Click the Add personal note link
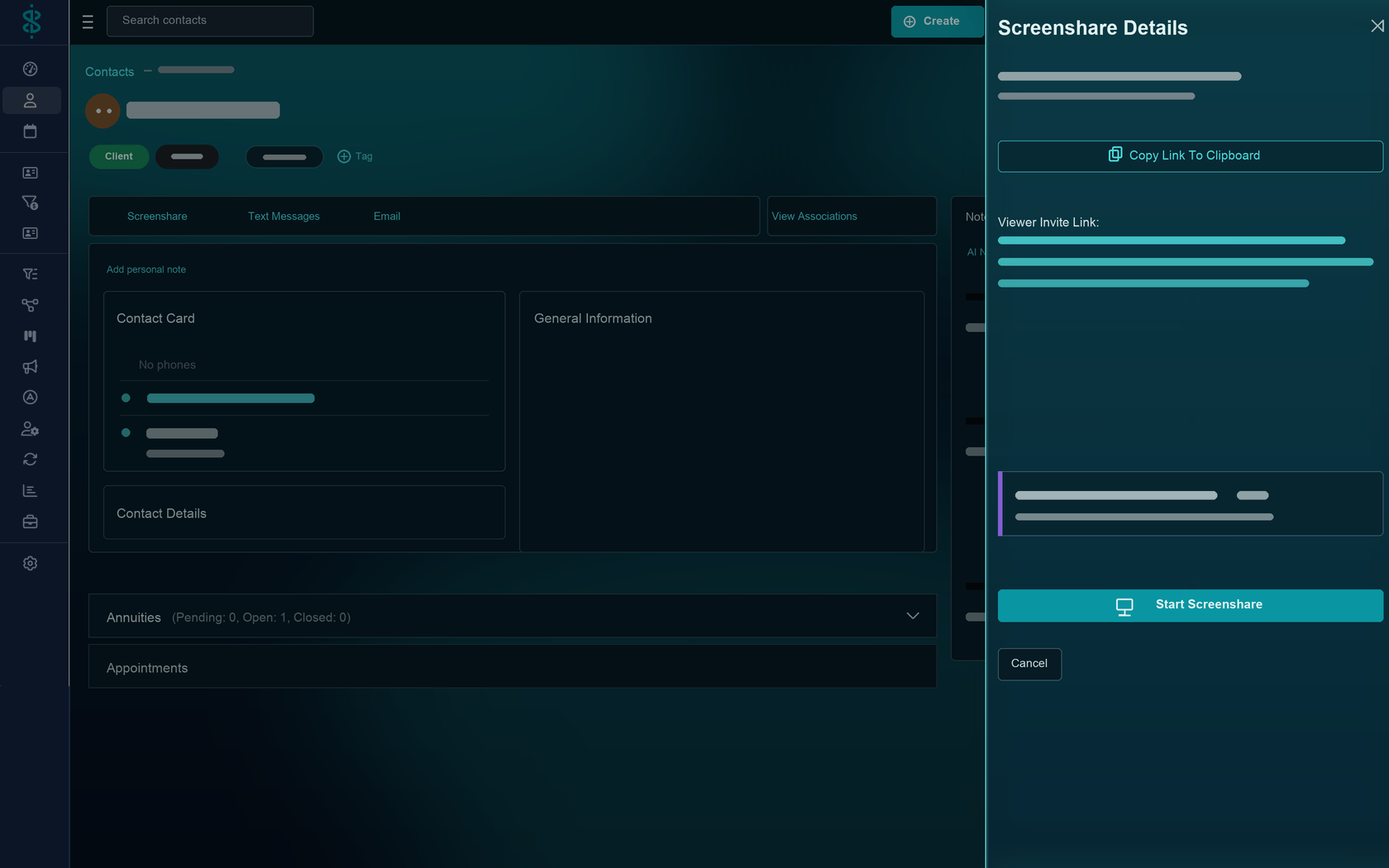1389x868 pixels. click(x=146, y=269)
